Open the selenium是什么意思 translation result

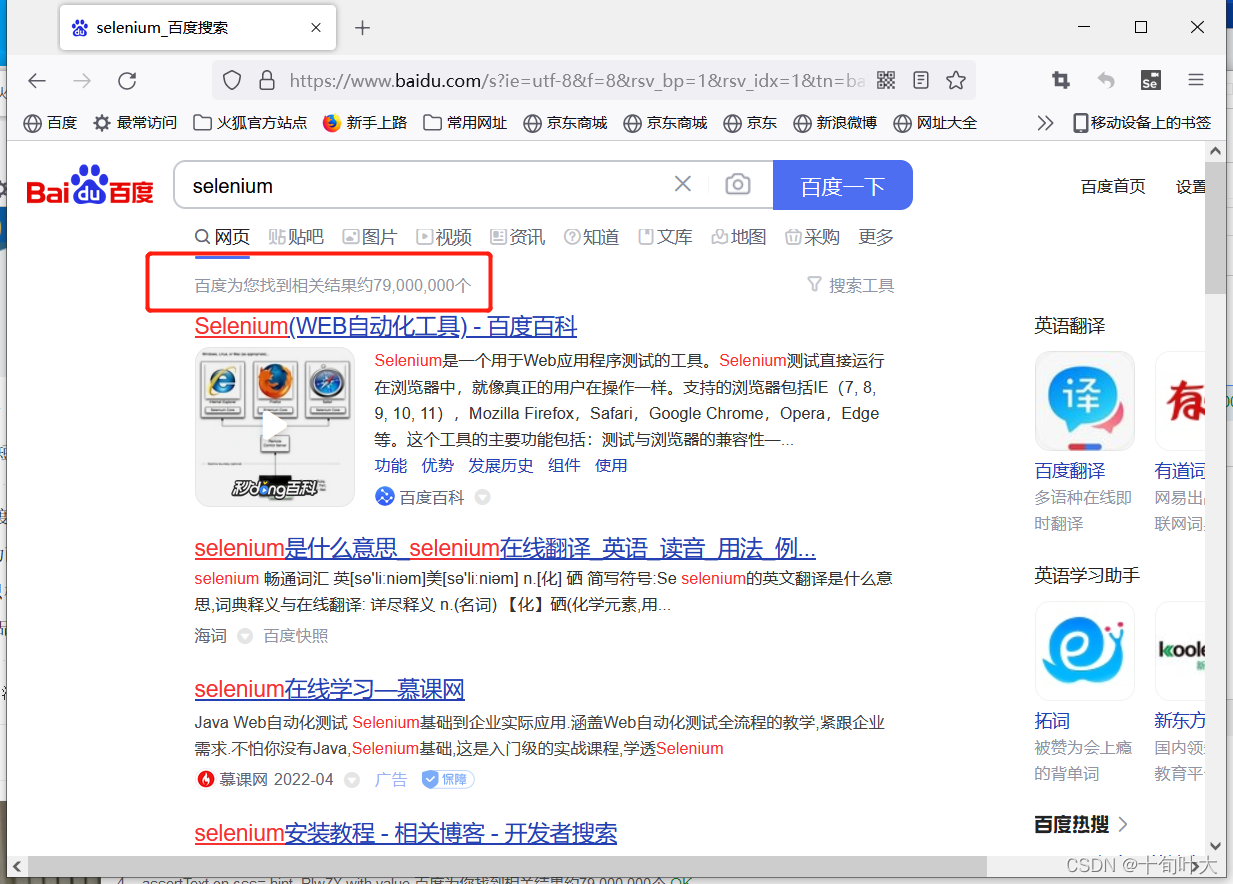pyautogui.click(x=505, y=548)
